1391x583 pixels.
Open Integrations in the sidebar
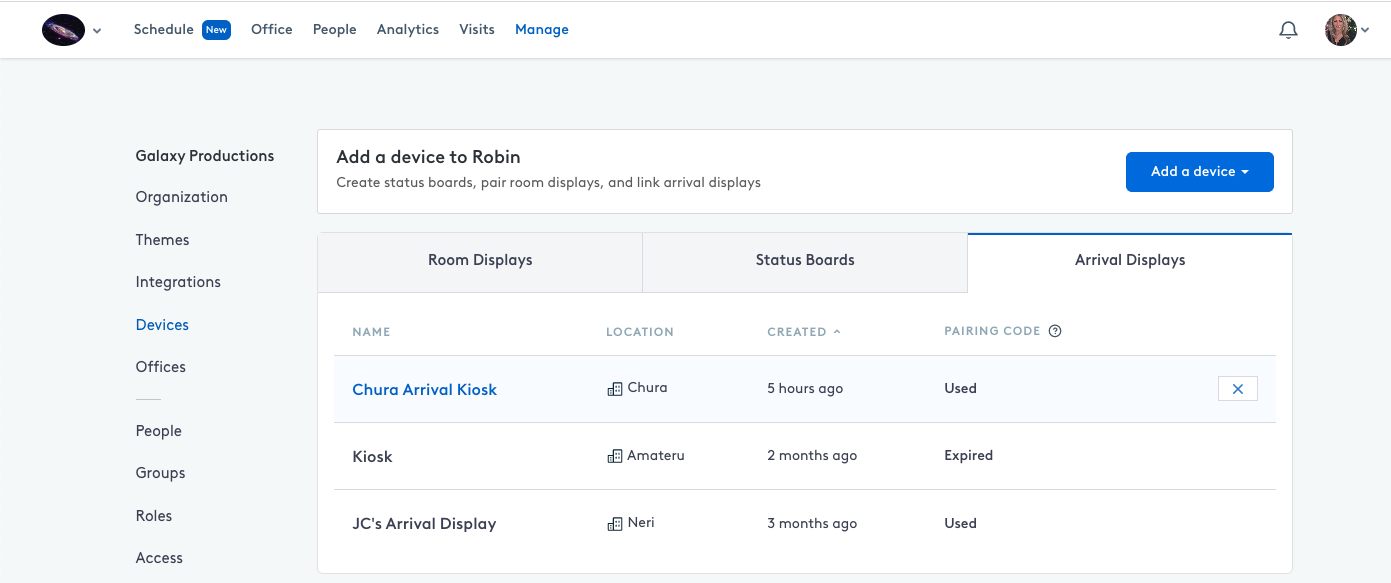point(178,282)
